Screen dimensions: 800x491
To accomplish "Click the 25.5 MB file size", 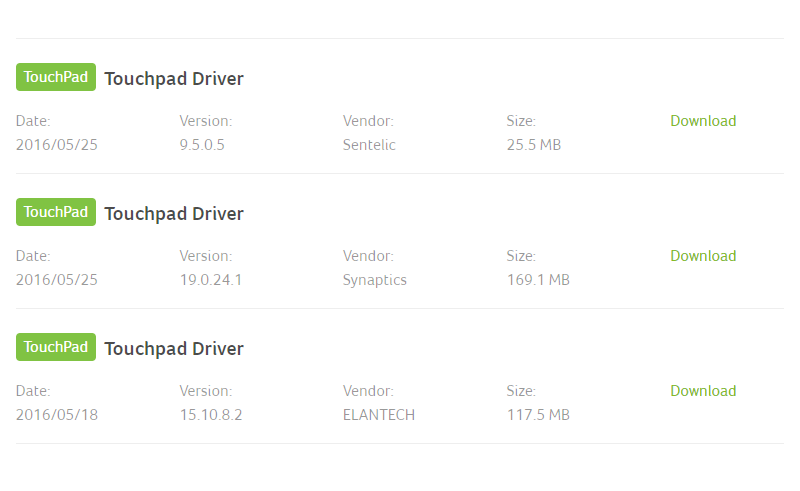I will point(534,145).
